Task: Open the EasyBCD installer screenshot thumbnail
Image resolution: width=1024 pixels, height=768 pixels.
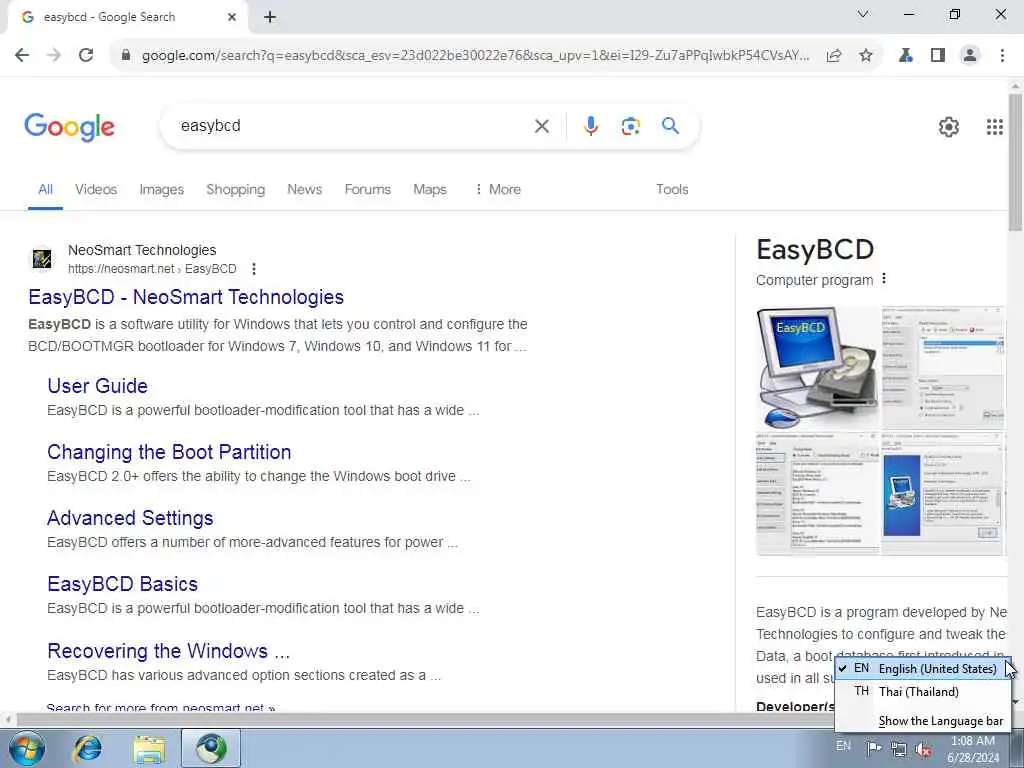Action: (943, 493)
